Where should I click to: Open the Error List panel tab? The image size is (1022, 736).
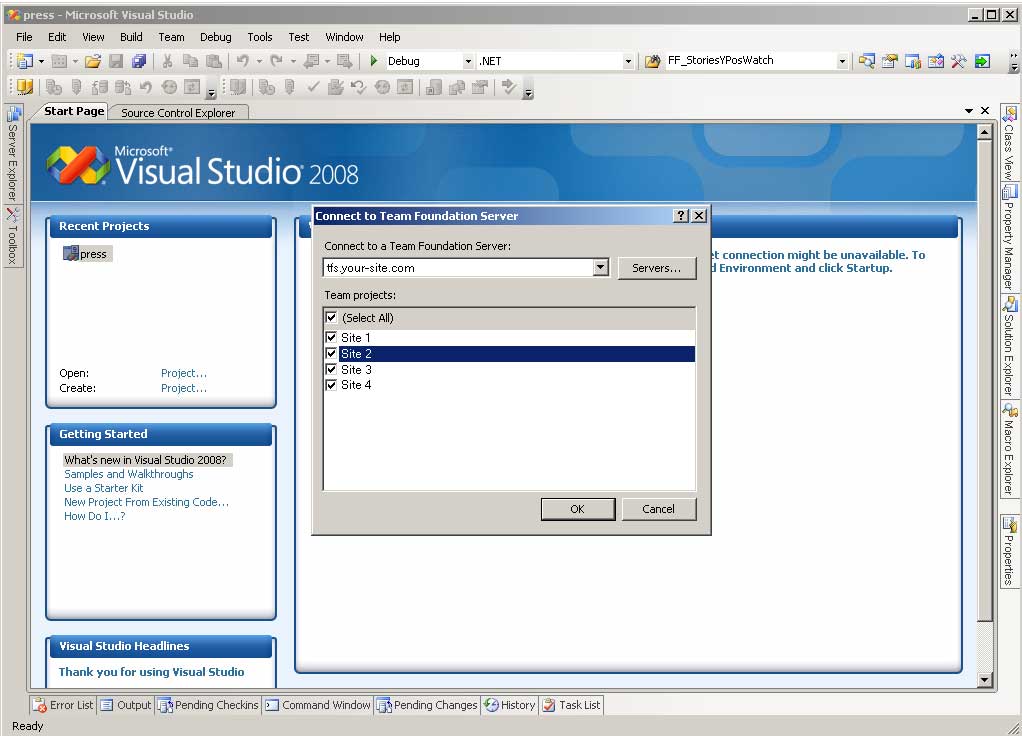[63, 705]
